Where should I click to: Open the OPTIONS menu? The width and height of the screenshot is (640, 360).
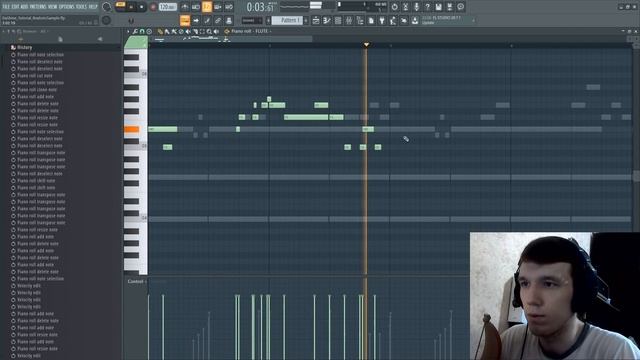(66, 7)
